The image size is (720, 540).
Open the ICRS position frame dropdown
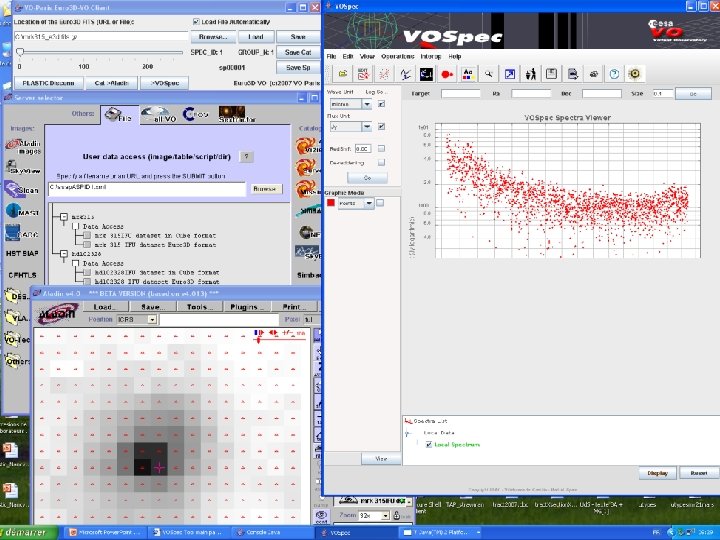[152, 319]
